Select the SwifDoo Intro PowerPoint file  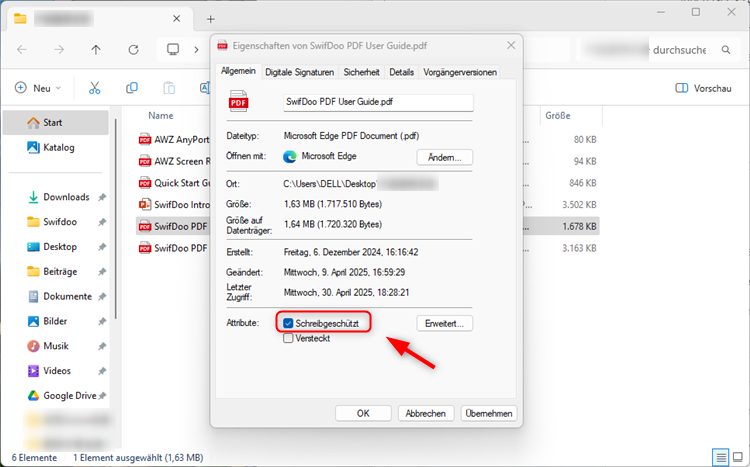tap(174, 205)
